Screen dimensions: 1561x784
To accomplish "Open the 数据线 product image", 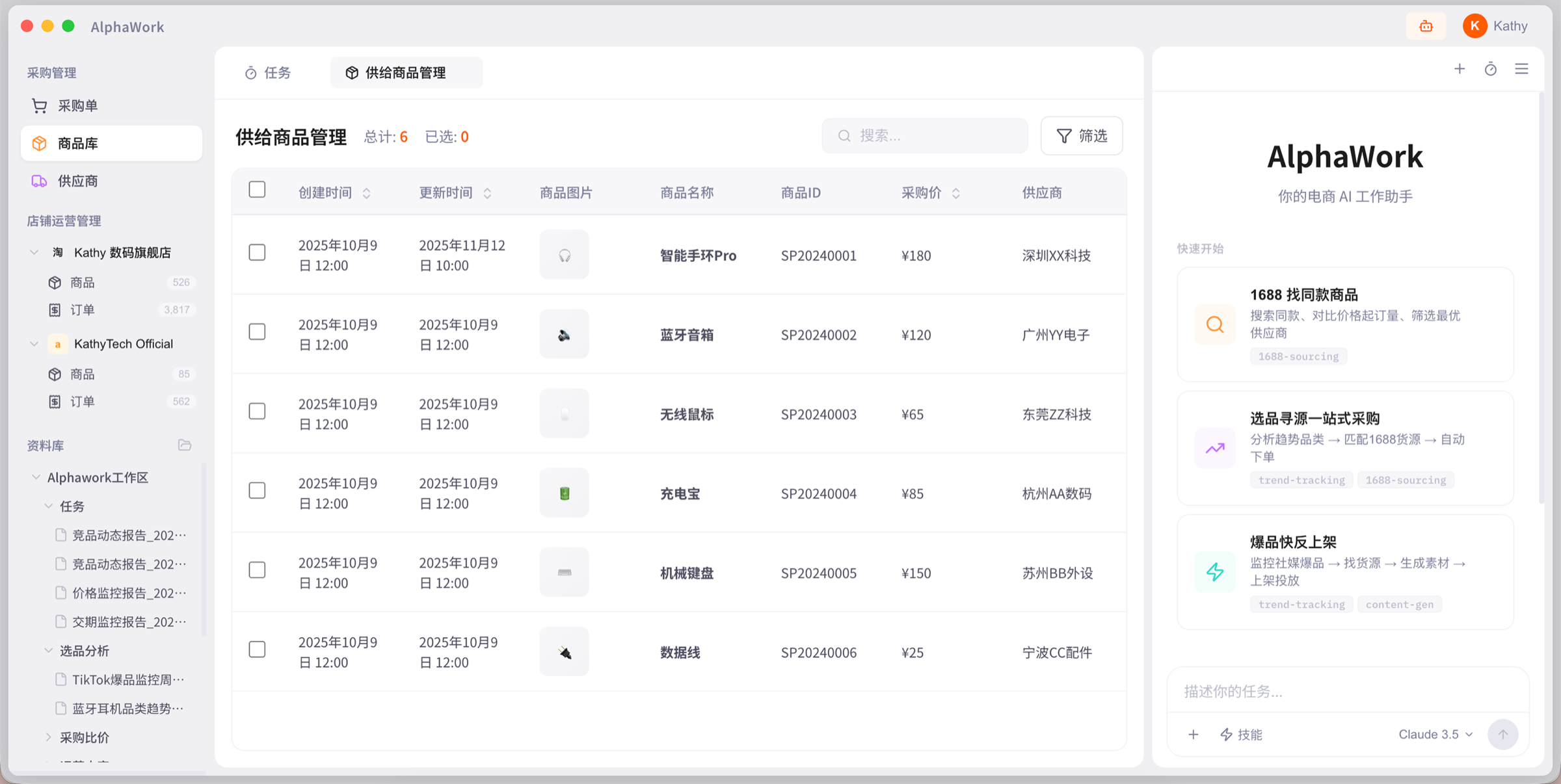I will pyautogui.click(x=564, y=651).
